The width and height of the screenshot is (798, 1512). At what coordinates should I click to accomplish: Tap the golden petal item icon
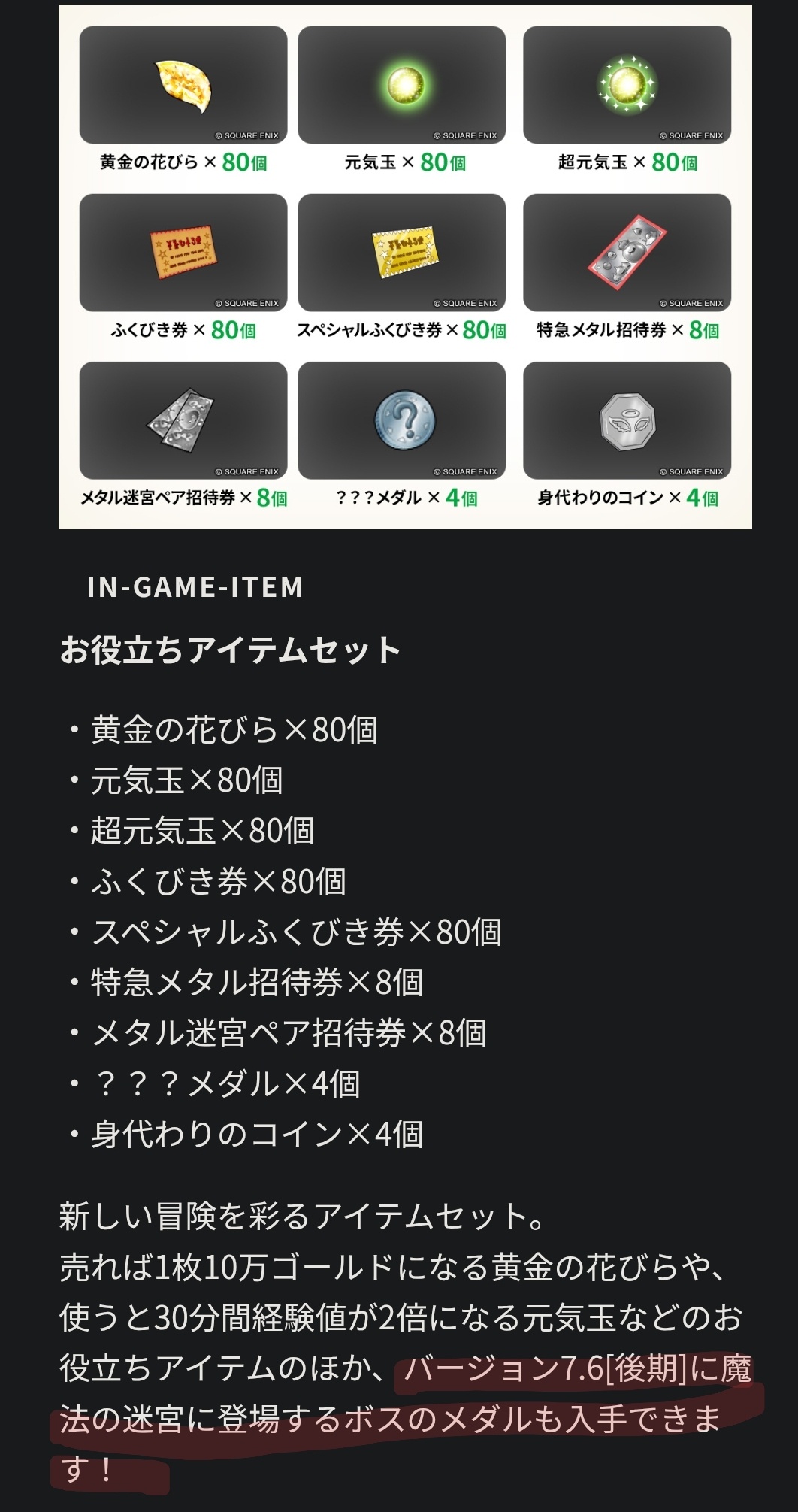(183, 86)
